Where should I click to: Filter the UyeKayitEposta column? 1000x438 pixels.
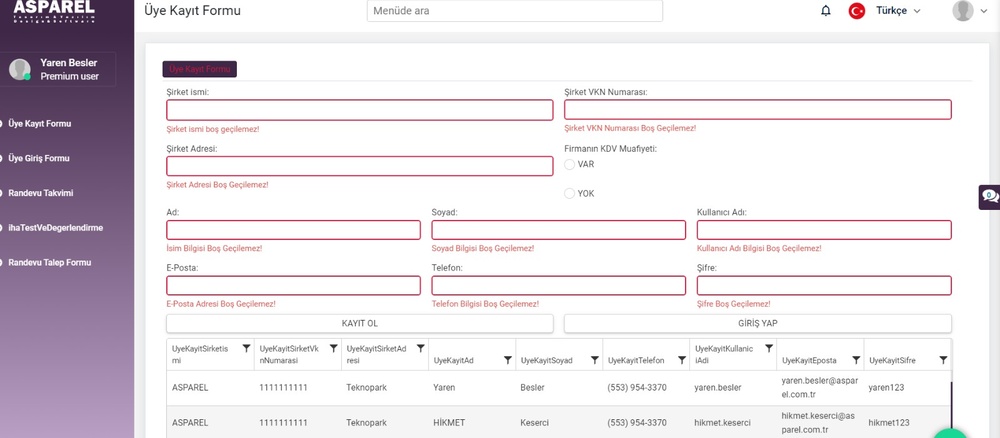(x=856, y=360)
